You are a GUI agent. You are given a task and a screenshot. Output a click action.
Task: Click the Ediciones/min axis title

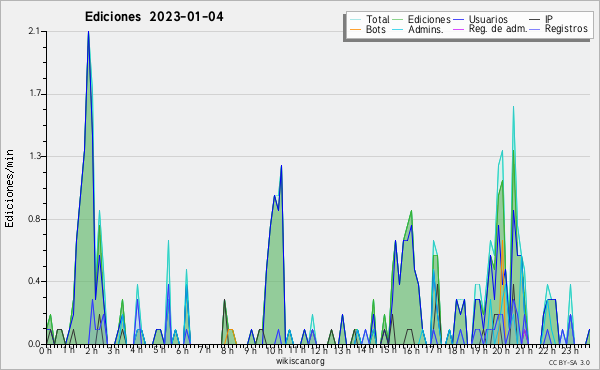9,188
